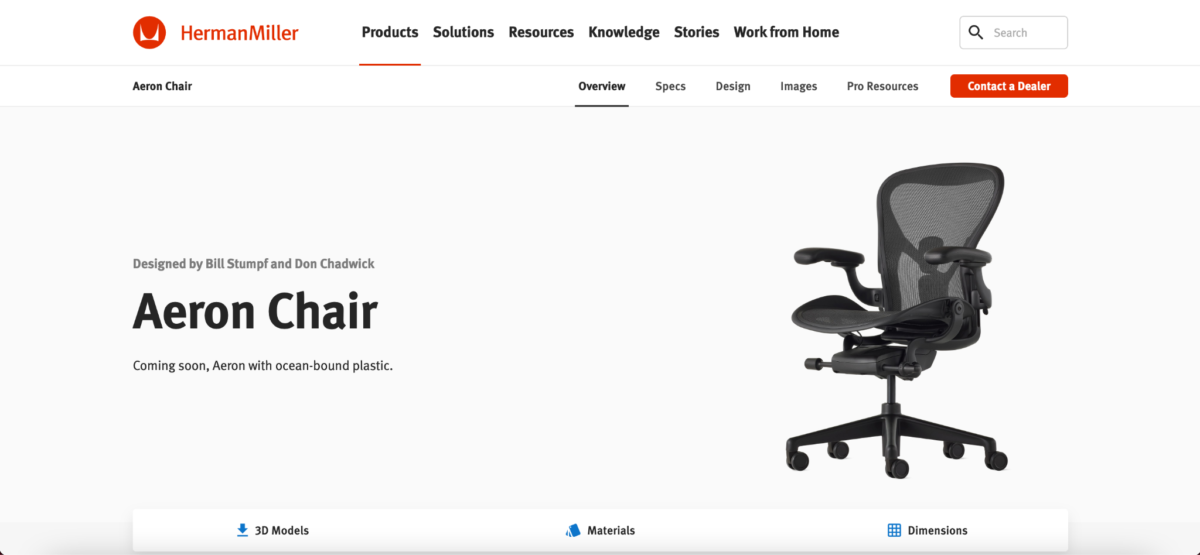Click the Materials swatch icon

[573, 530]
